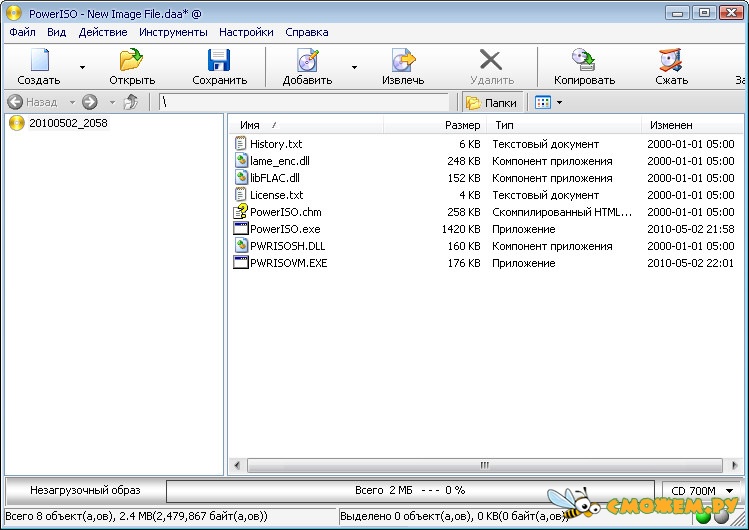Click the scrollbar right arrow
This screenshot has height=530, width=749.
[x=735, y=465]
